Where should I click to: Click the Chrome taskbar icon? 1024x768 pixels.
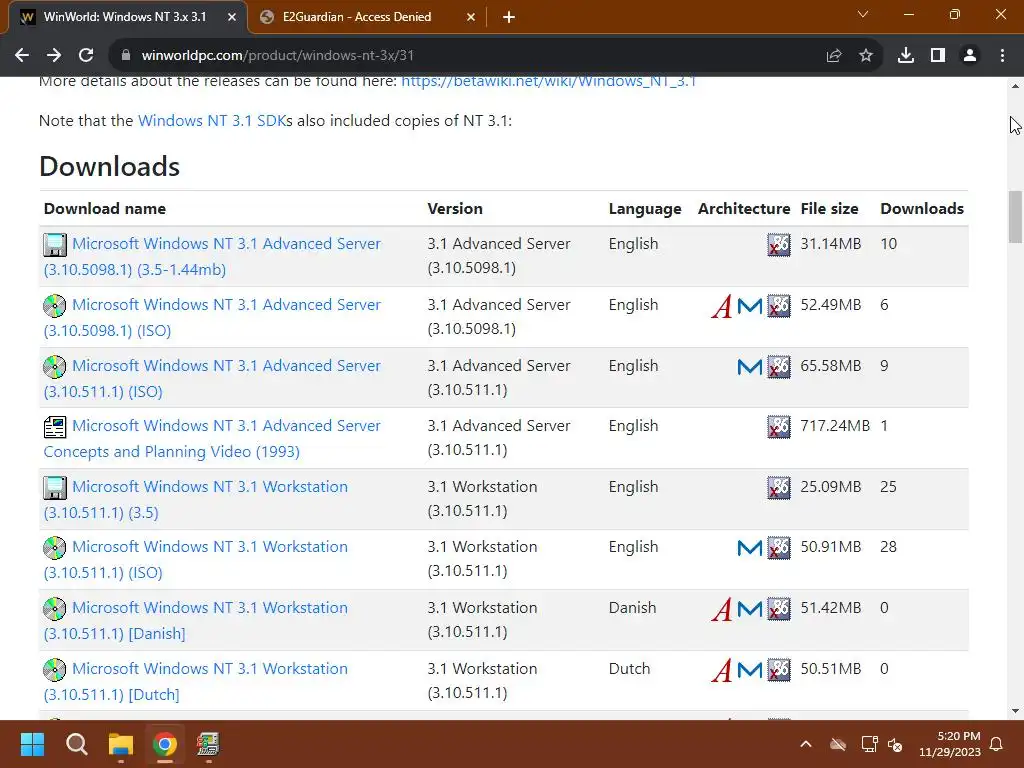[165, 744]
